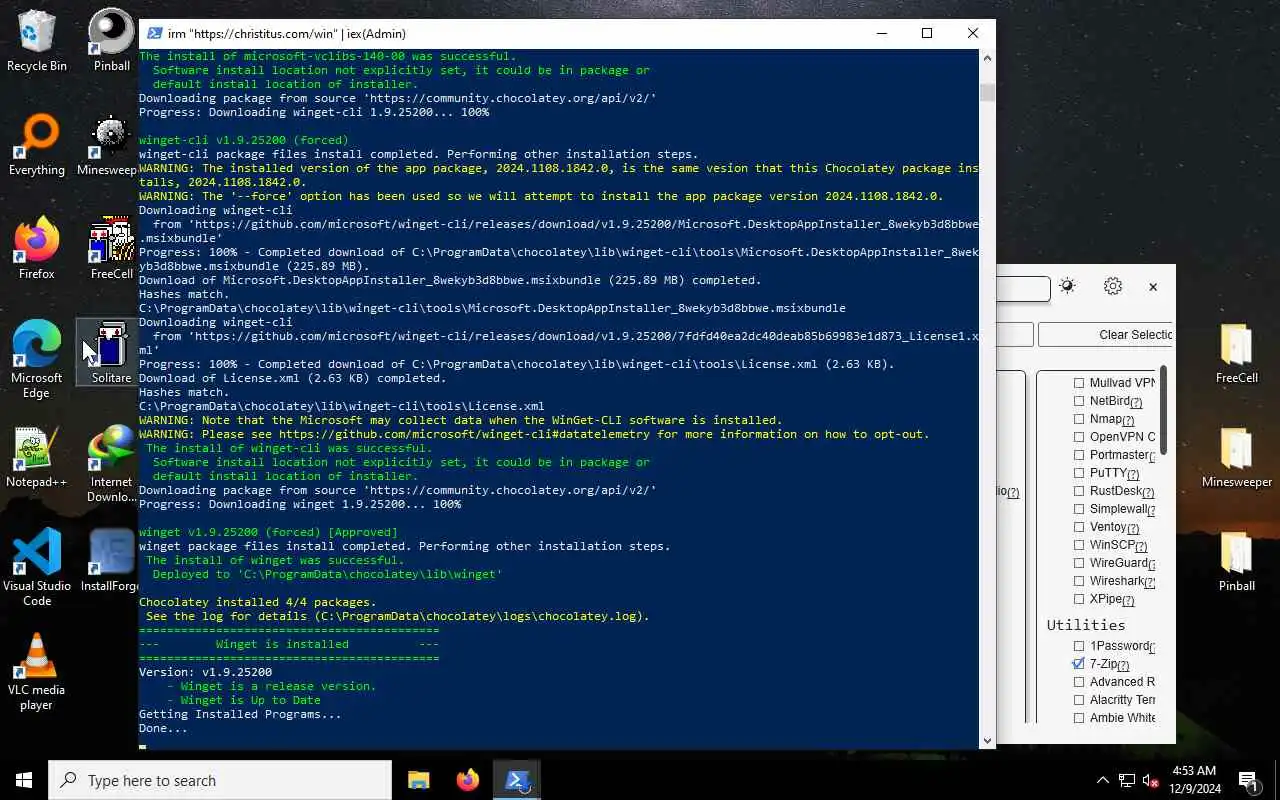Open the (?) link next to Ventoy

(1132, 529)
